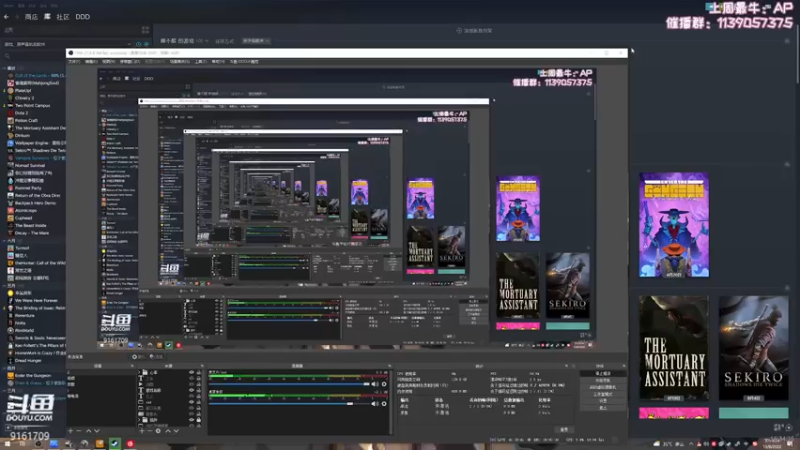Open the last OBS menu bar item
Screen dimensions: 800x450
pyautogui.click(x=244, y=62)
